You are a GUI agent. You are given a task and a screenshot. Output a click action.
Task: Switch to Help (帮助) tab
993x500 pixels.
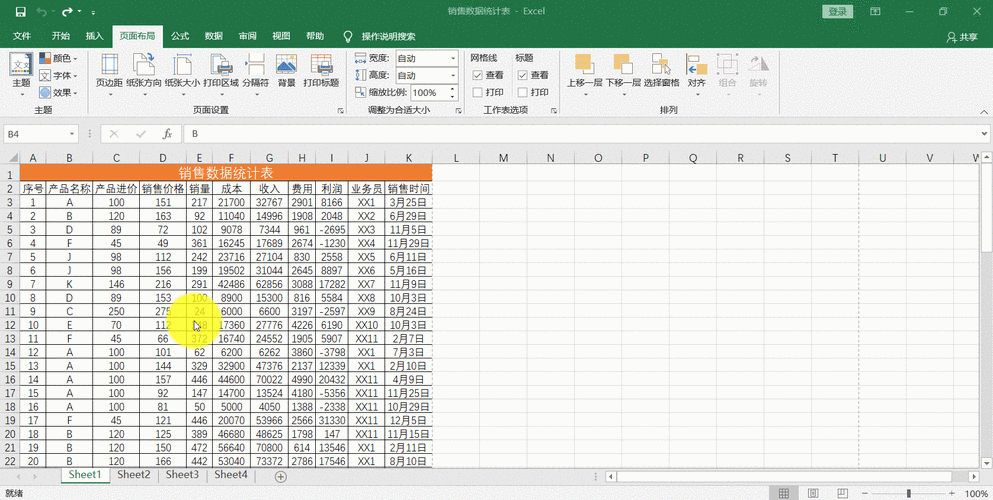315,36
